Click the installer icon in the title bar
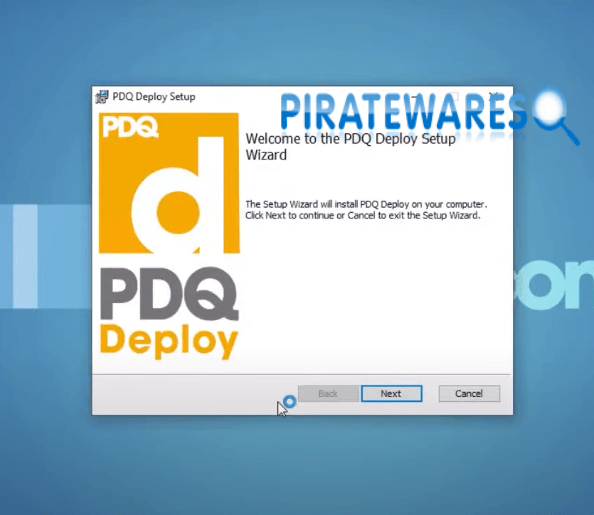 (102, 97)
